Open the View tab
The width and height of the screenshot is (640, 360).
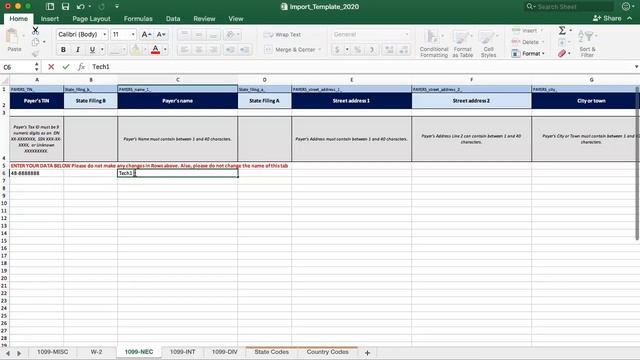click(x=236, y=19)
